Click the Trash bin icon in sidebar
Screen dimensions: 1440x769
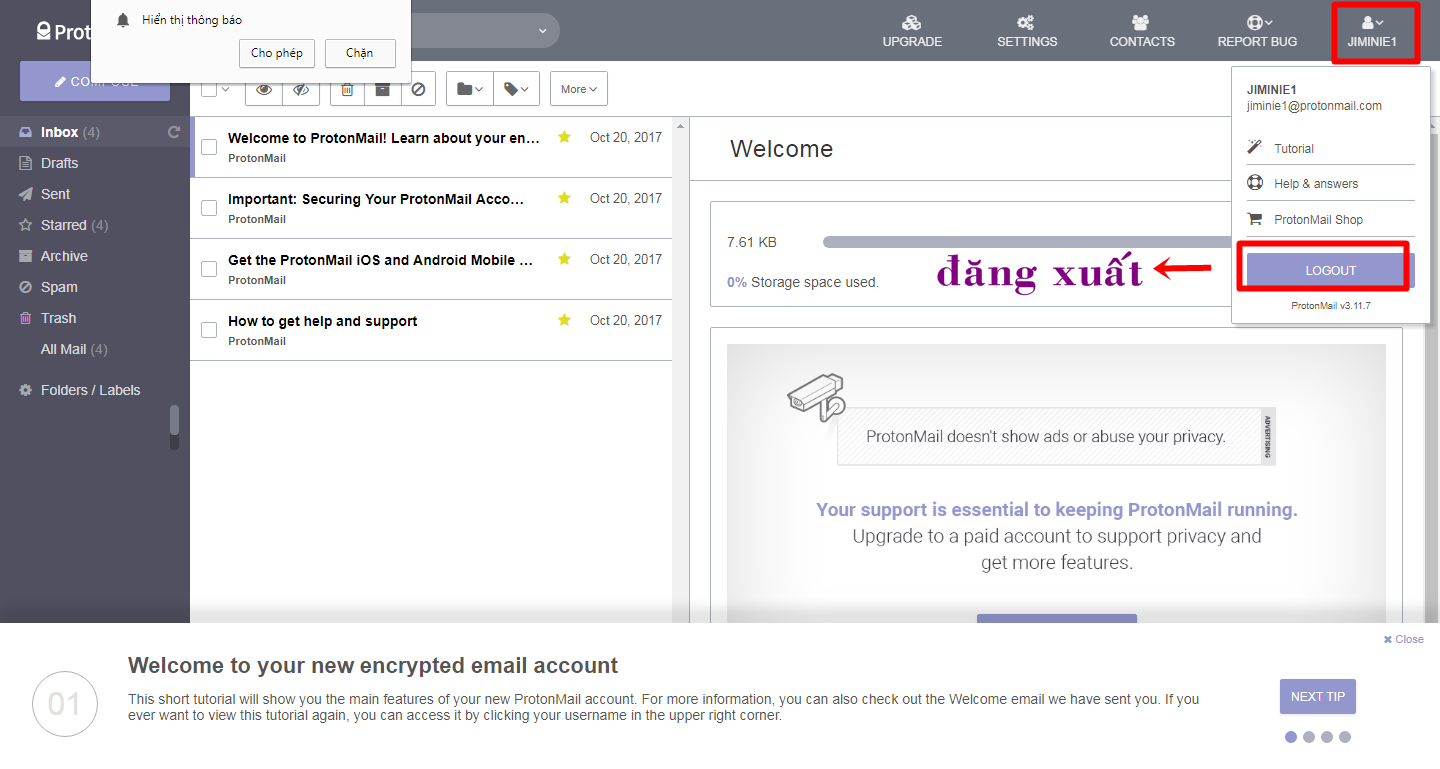click(x=26, y=318)
